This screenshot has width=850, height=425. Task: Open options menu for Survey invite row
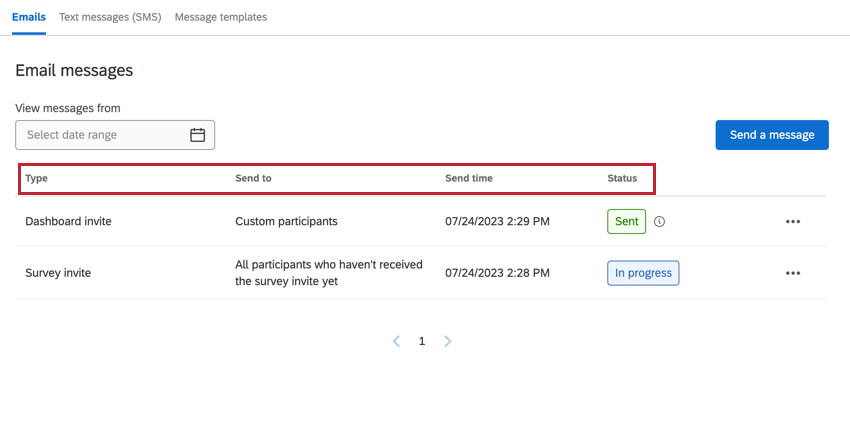point(793,273)
